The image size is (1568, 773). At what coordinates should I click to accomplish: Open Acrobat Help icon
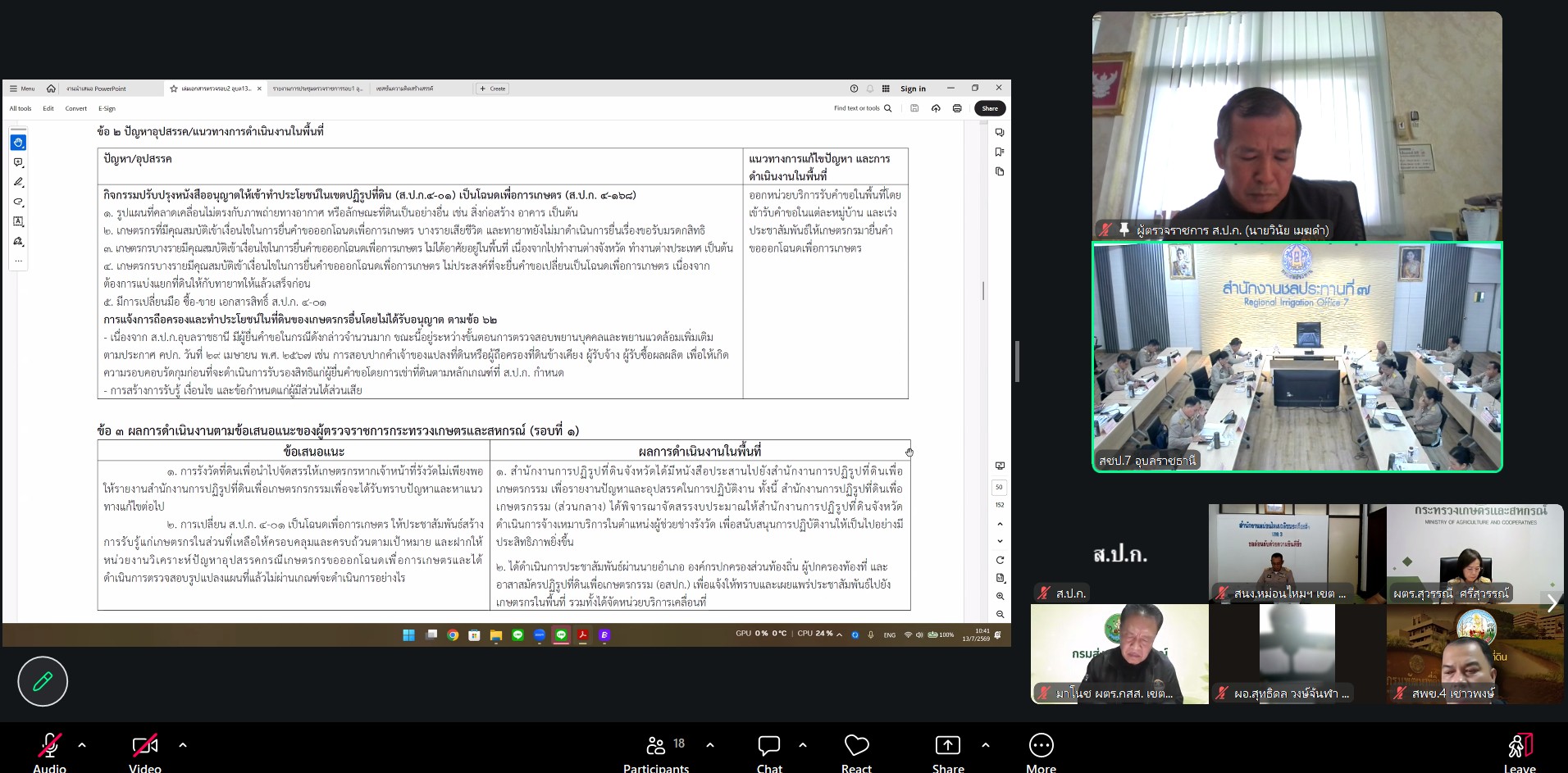(854, 89)
